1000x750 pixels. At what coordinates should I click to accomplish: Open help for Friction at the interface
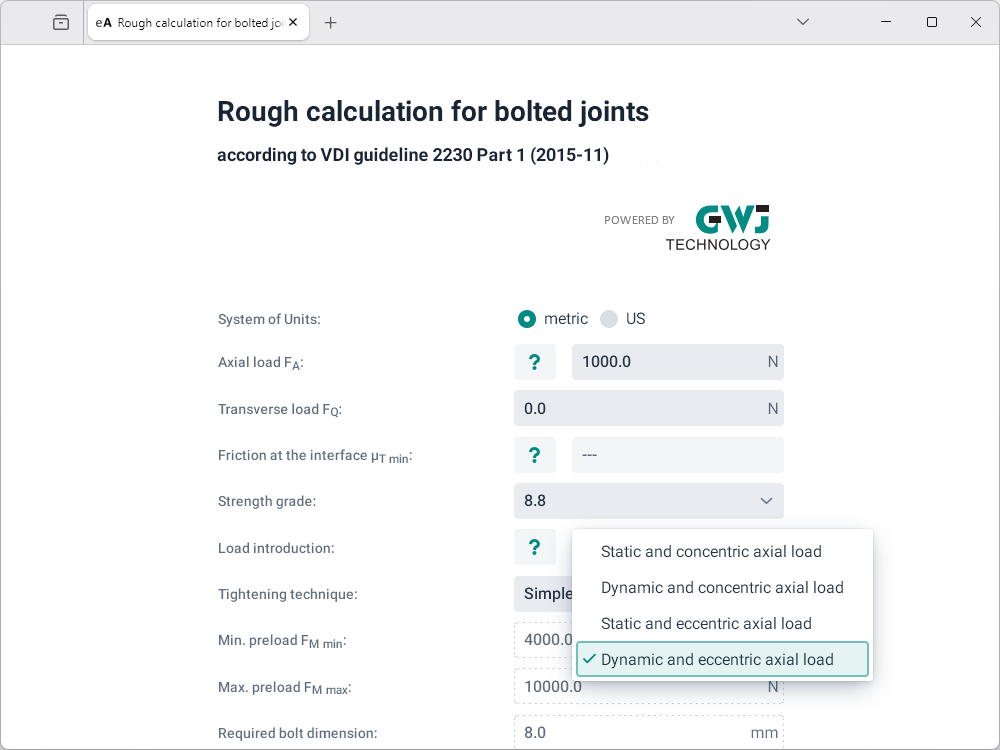pos(534,455)
